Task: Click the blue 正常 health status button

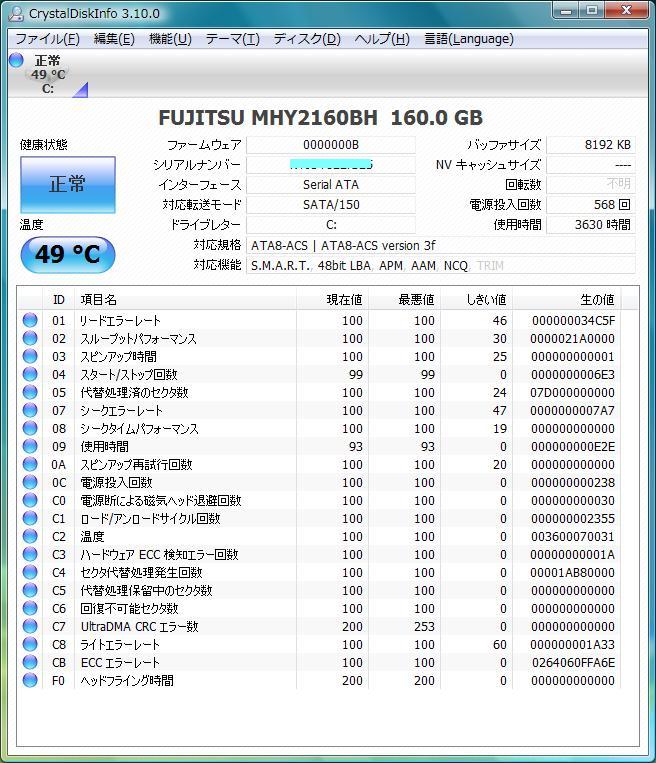Action: [68, 184]
